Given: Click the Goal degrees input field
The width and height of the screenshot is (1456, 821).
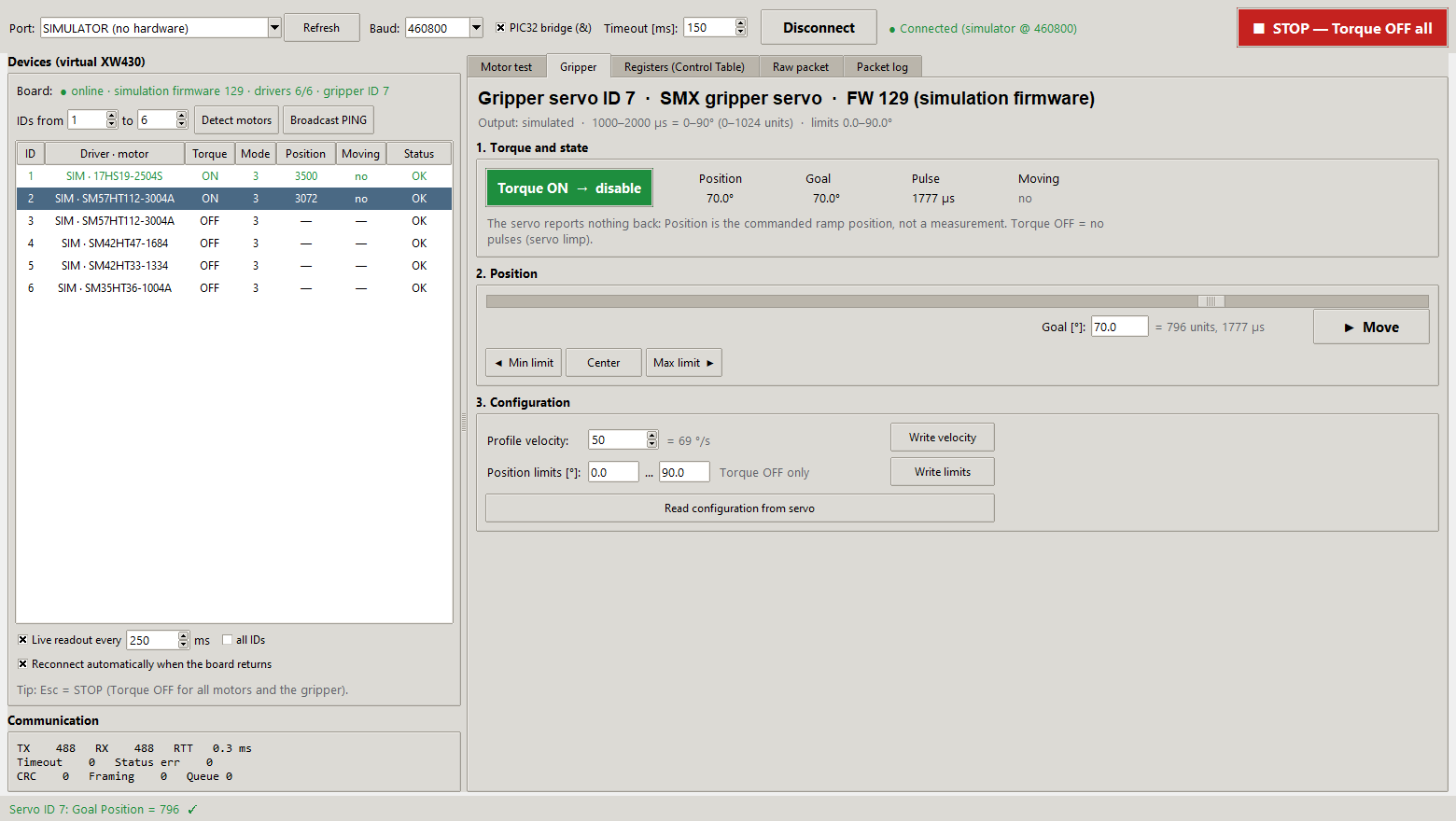Looking at the screenshot, I should pyautogui.click(x=1119, y=327).
